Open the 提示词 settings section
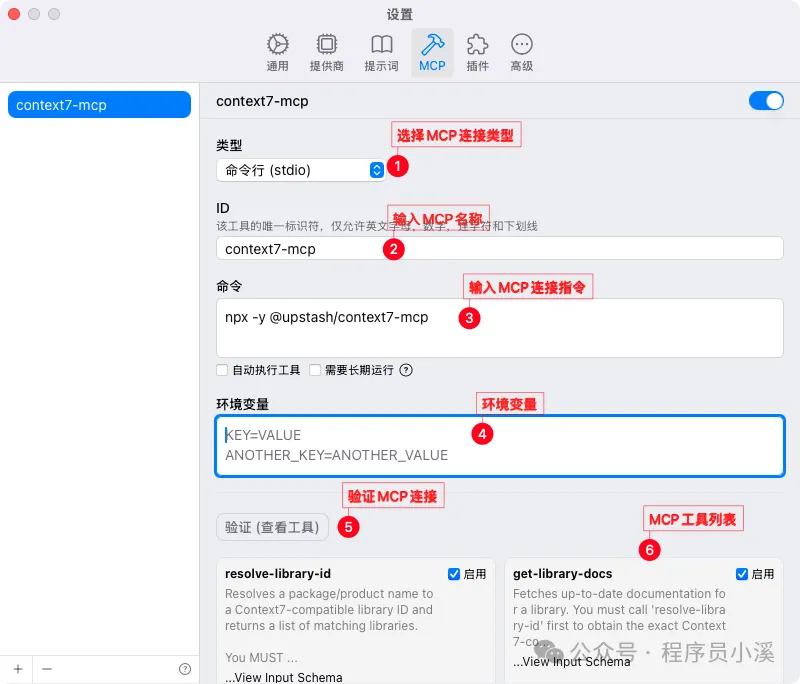This screenshot has width=800, height=684. click(381, 50)
